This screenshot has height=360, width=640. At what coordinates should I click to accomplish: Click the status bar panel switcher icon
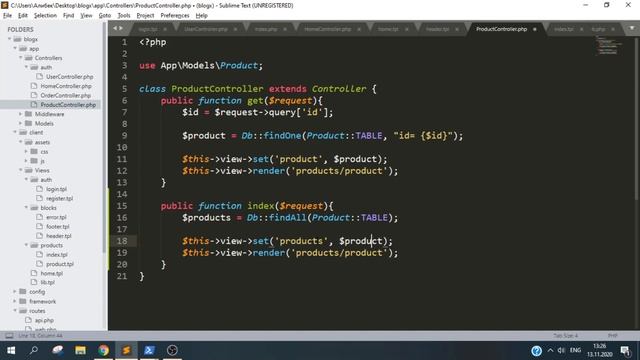(9, 336)
